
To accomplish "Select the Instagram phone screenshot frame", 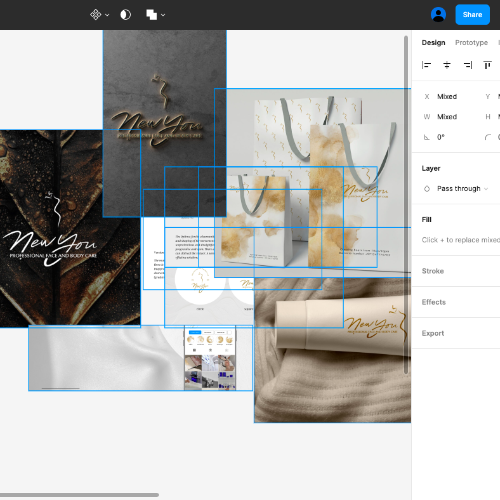I will click(210, 358).
